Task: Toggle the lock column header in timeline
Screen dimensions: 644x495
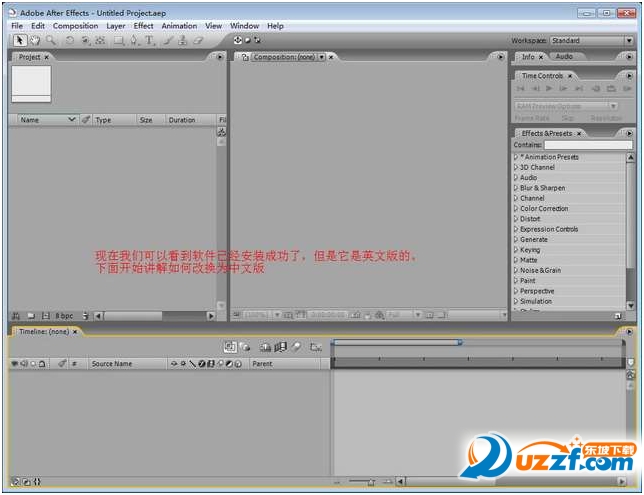Action: (x=42, y=364)
